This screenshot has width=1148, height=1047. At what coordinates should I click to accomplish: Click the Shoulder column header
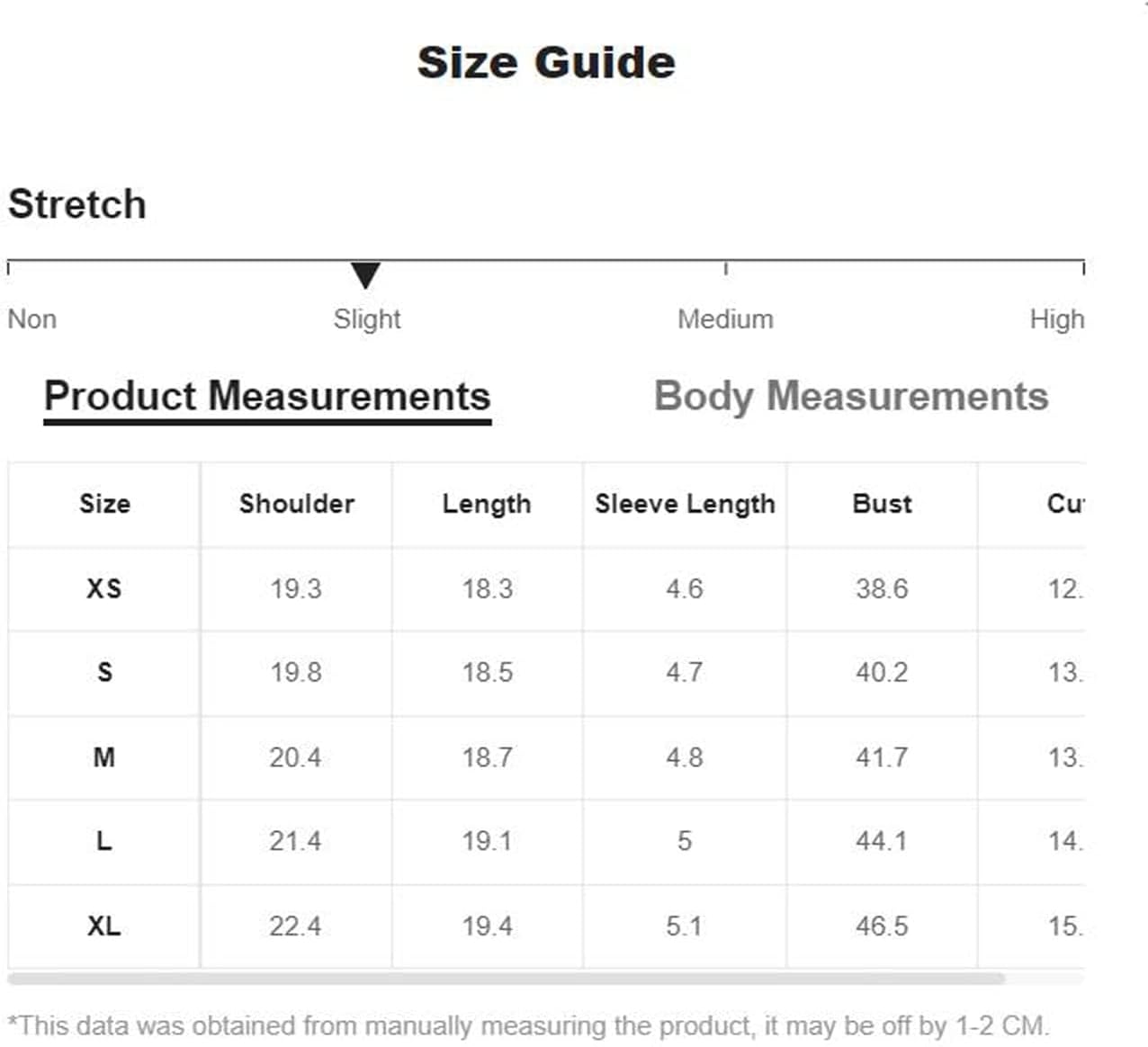coord(297,504)
